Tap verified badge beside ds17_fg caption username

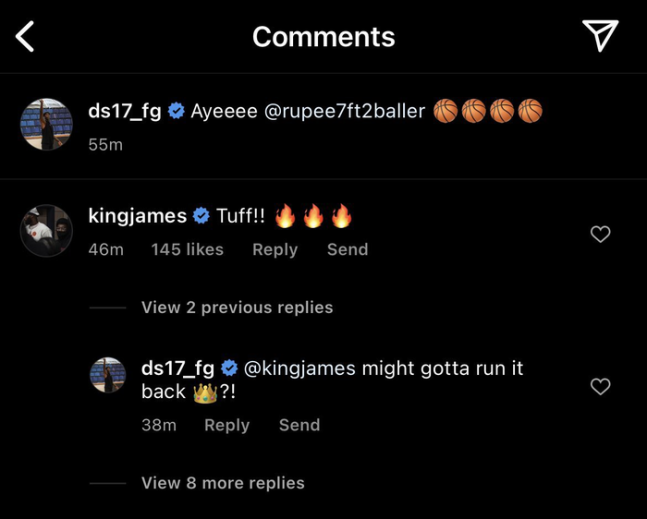pyautogui.click(x=176, y=112)
